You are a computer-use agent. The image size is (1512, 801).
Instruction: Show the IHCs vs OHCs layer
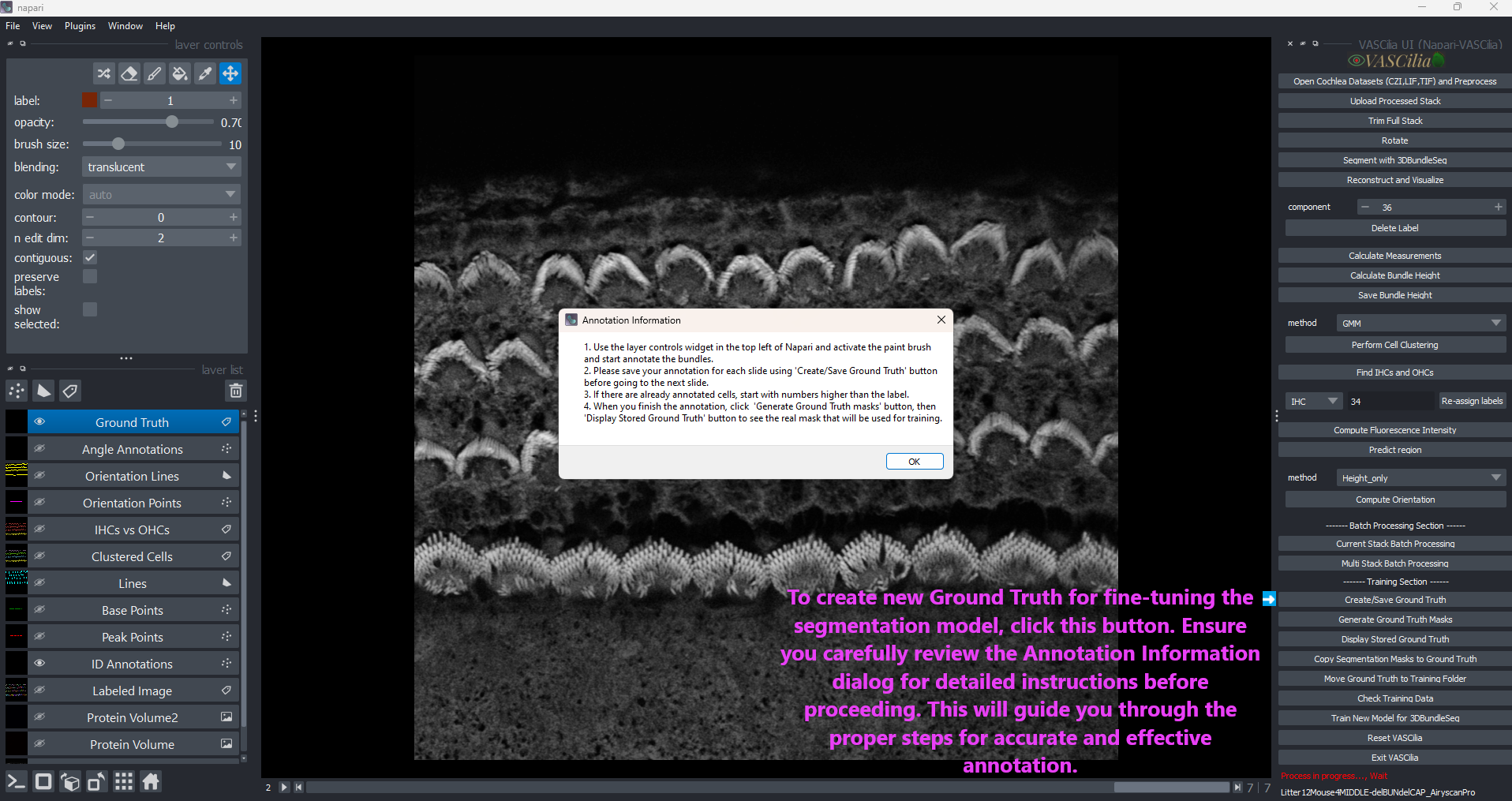click(39, 530)
